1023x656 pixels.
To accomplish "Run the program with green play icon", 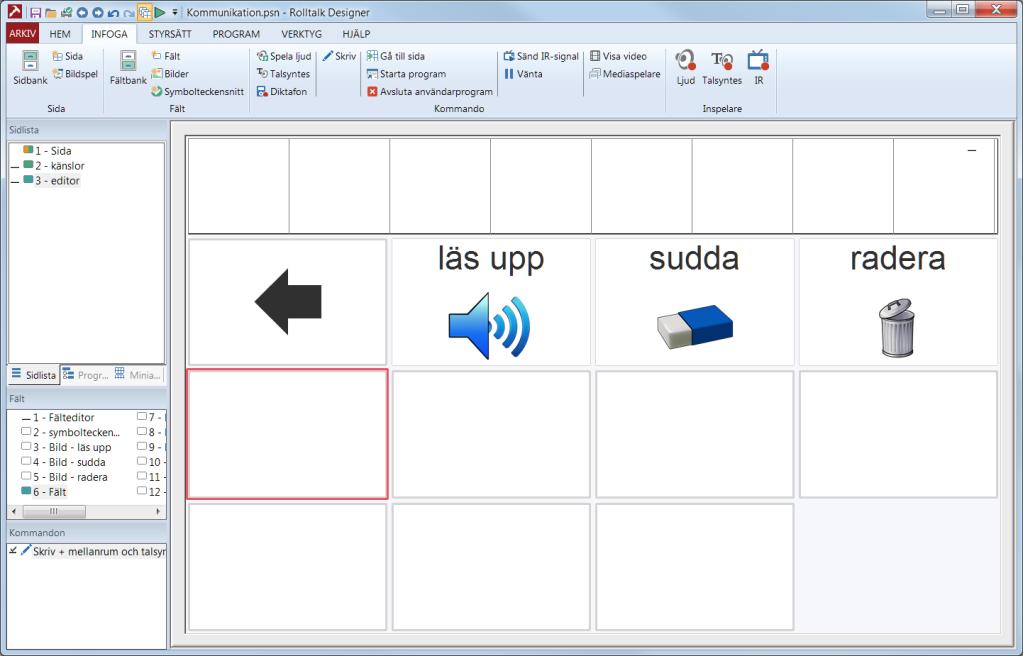I will tap(160, 12).
